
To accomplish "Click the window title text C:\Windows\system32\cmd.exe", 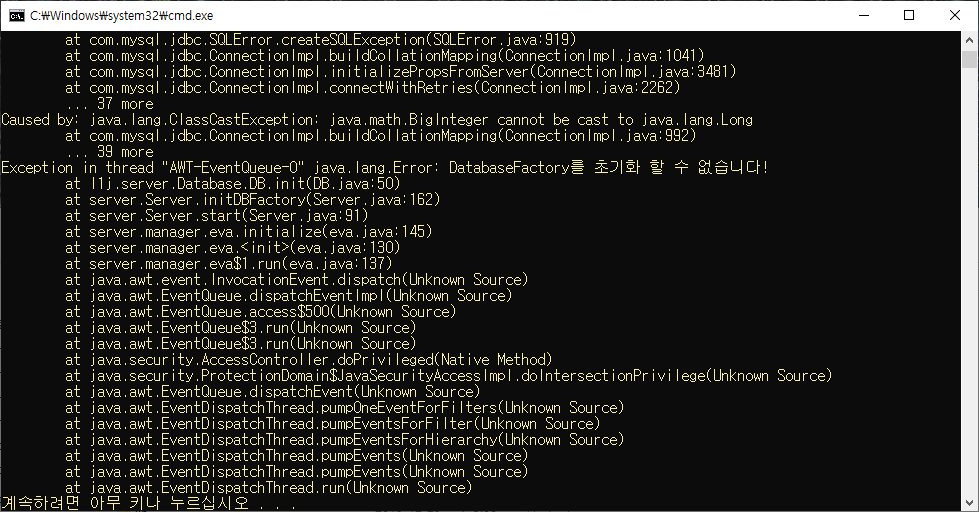I will click(122, 16).
